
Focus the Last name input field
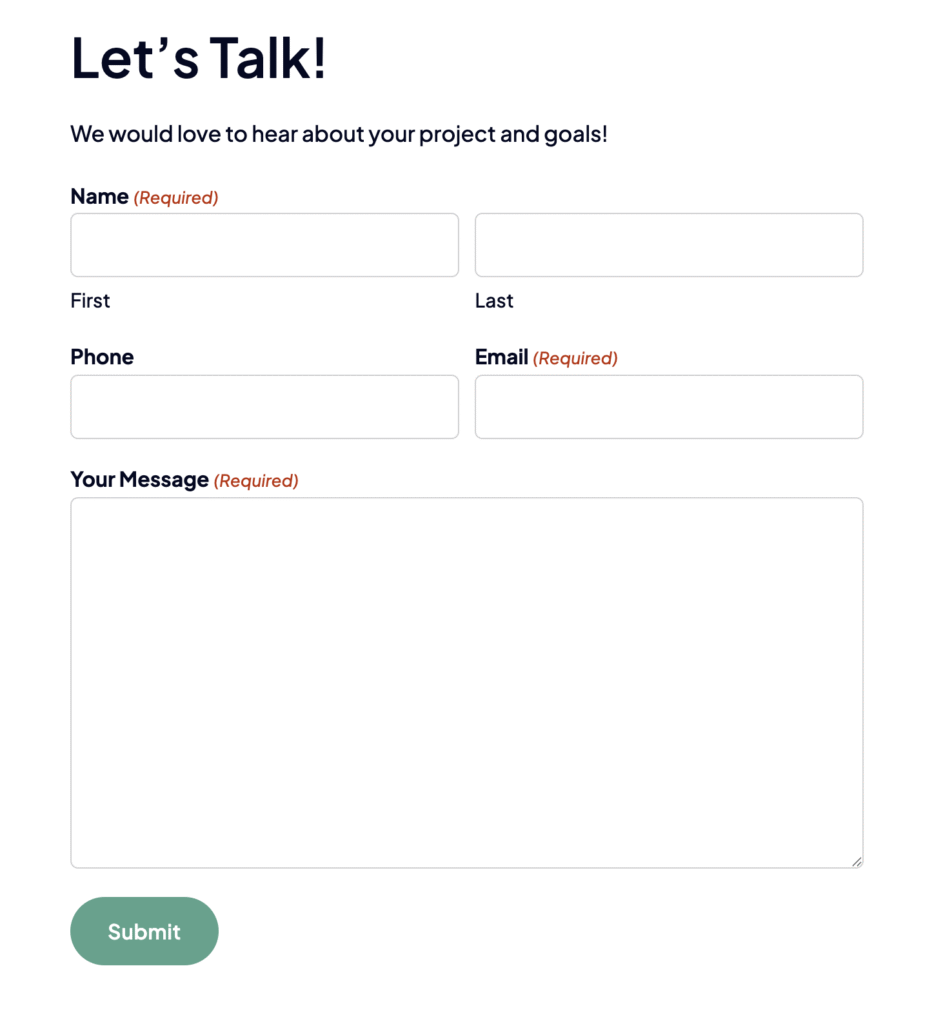(x=668, y=245)
